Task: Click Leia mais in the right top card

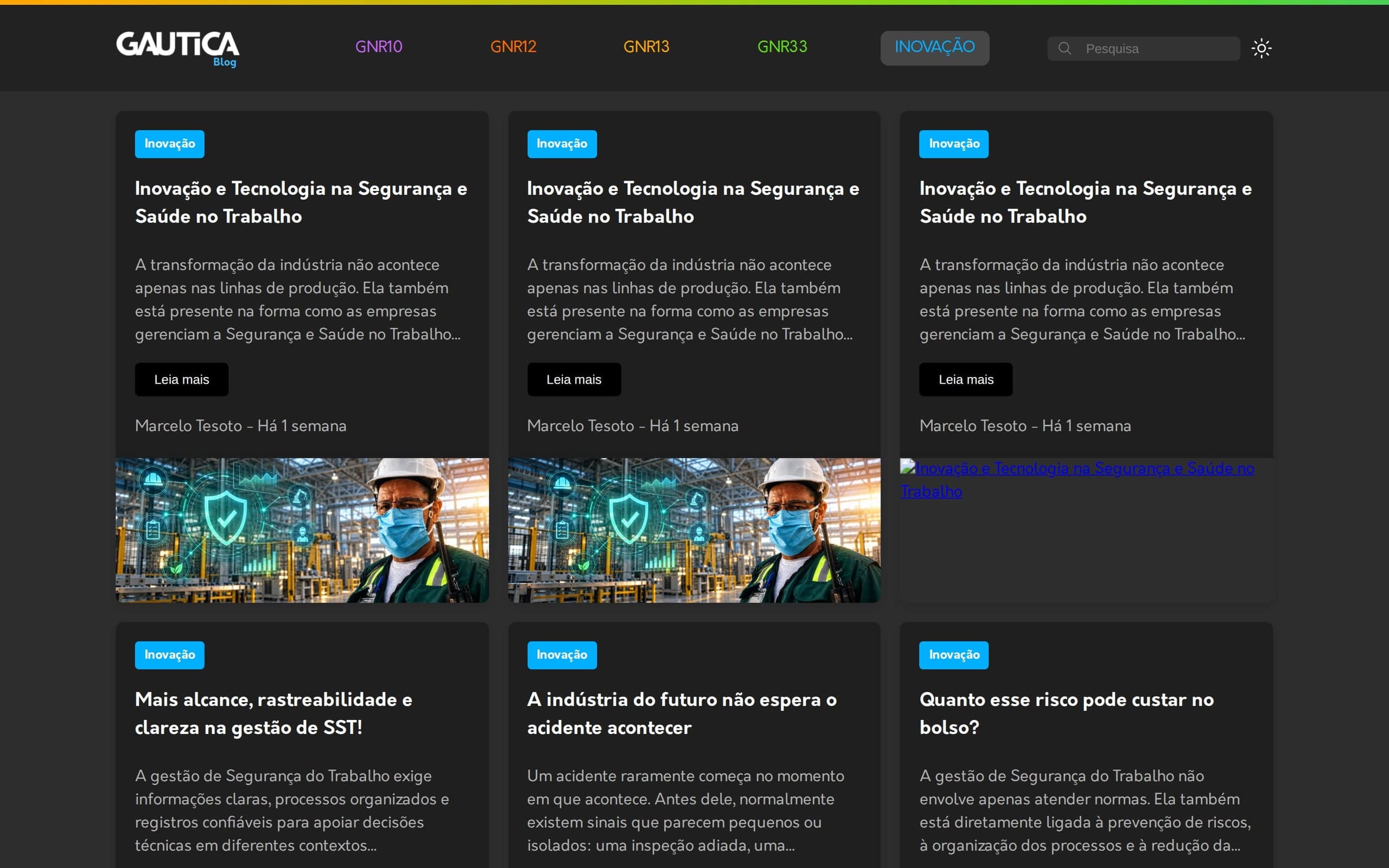Action: click(966, 379)
